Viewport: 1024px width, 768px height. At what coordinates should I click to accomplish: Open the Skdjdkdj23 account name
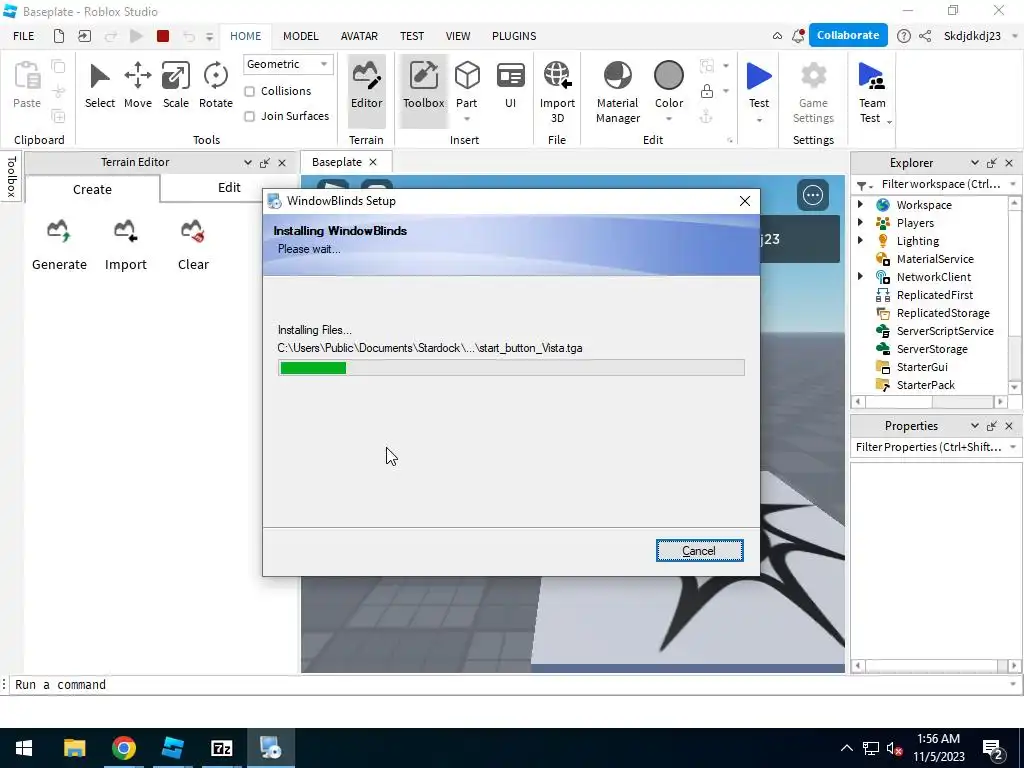click(972, 36)
